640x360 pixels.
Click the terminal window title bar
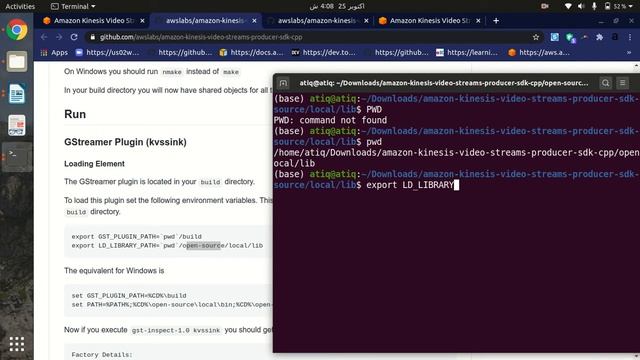444,83
